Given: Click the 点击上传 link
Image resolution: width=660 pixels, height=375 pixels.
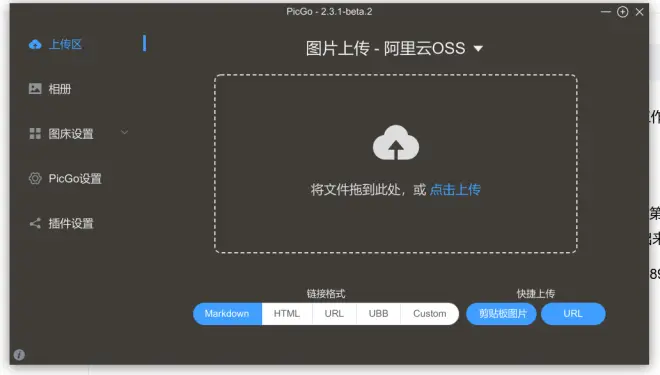Looking at the screenshot, I should pyautogui.click(x=455, y=190).
